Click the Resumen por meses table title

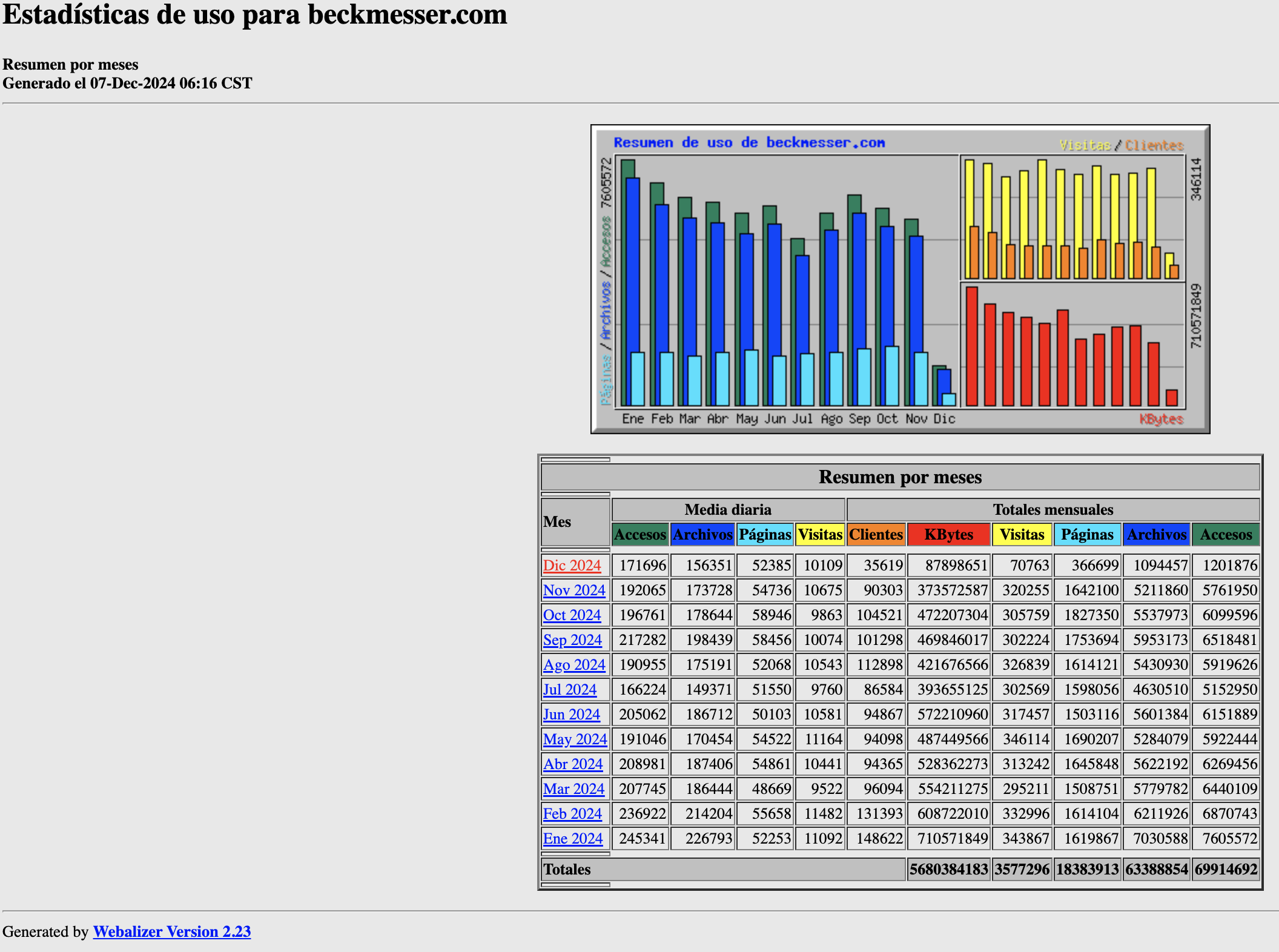pos(900,477)
